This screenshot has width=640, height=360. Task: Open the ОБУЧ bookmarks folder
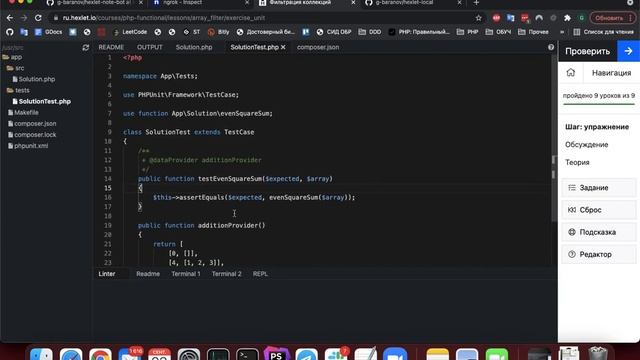[x=498, y=32]
